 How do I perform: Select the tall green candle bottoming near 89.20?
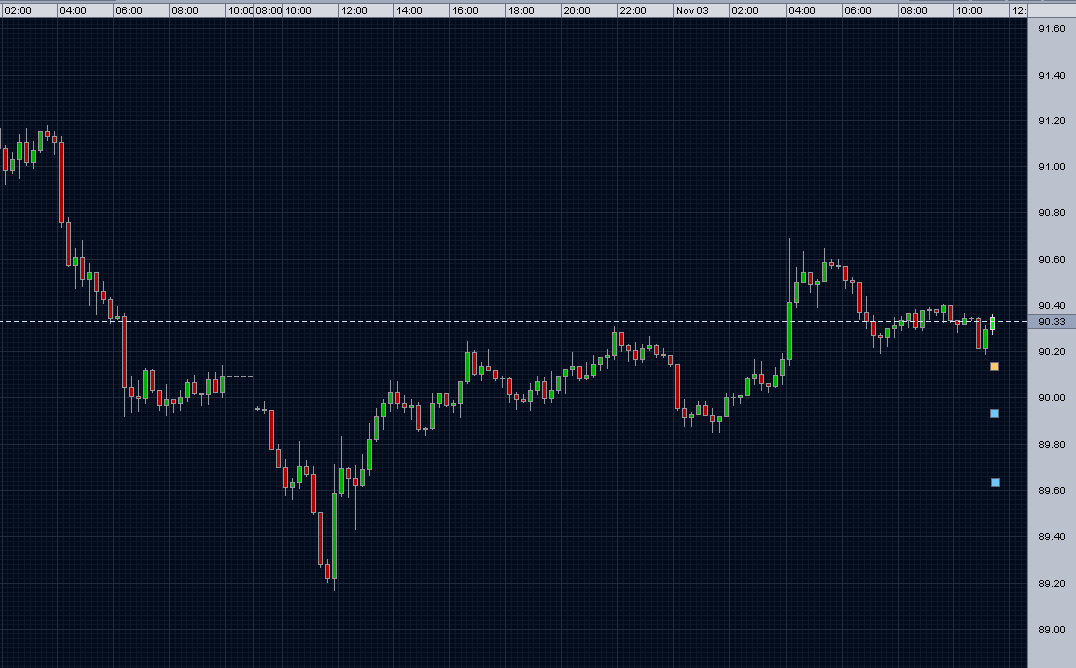coord(334,535)
